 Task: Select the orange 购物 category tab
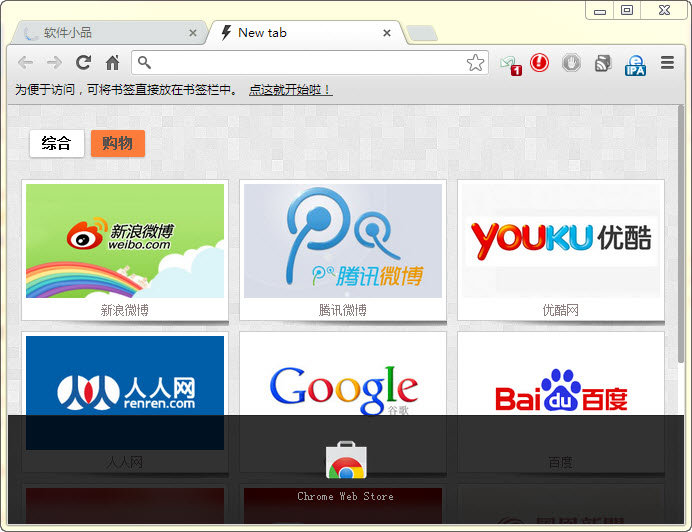click(118, 143)
